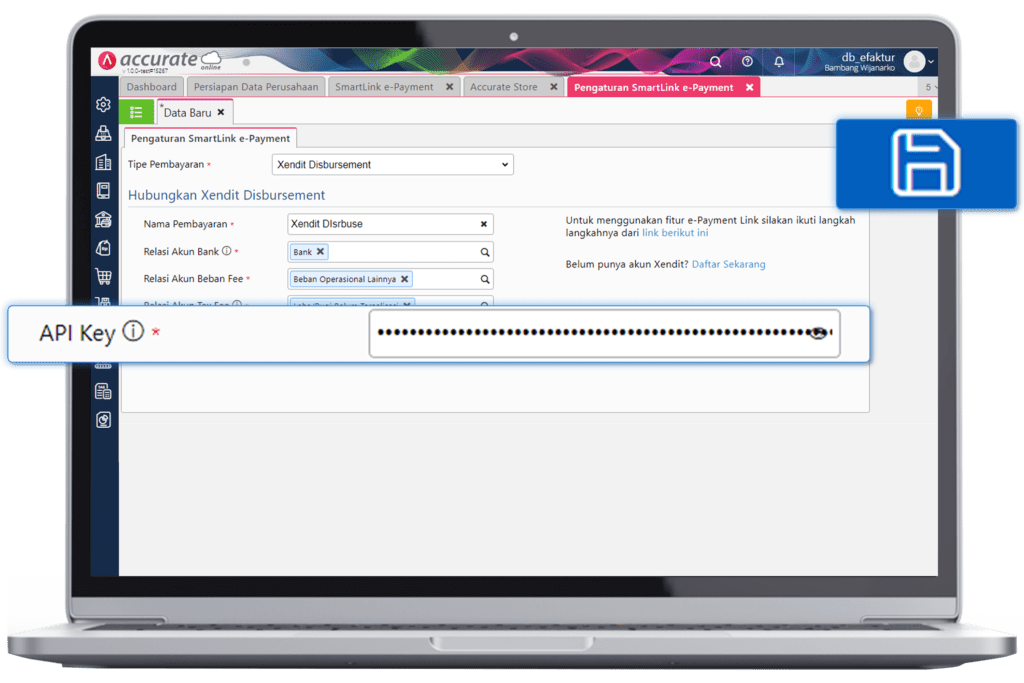Search accounts in Relasi Akun Beban Fee field
This screenshot has width=1024, height=683.
click(x=485, y=279)
